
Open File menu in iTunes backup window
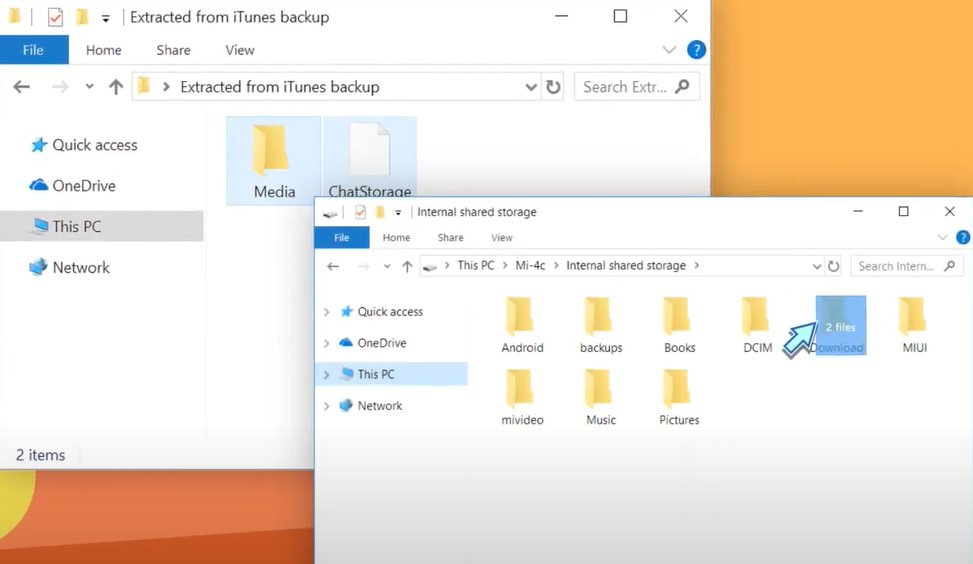coord(34,50)
